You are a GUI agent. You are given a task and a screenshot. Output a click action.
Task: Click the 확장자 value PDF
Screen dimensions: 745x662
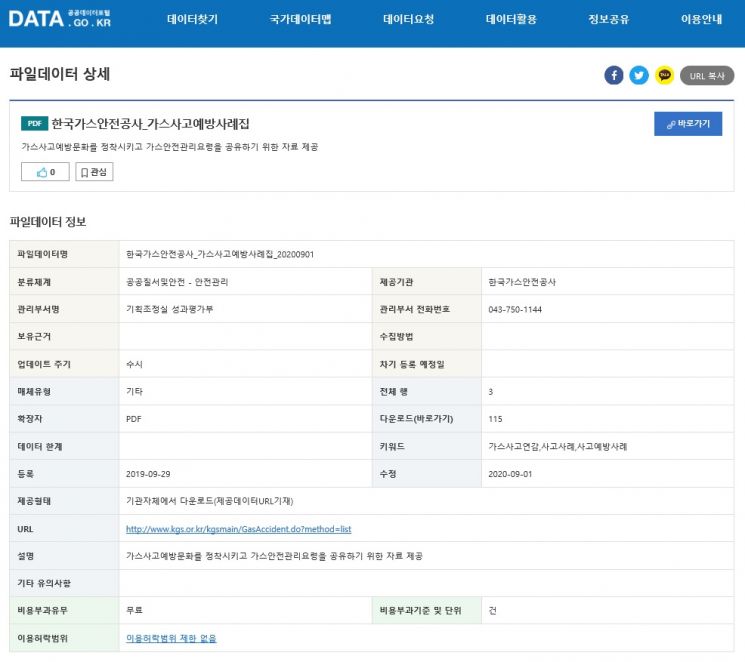(x=134, y=419)
